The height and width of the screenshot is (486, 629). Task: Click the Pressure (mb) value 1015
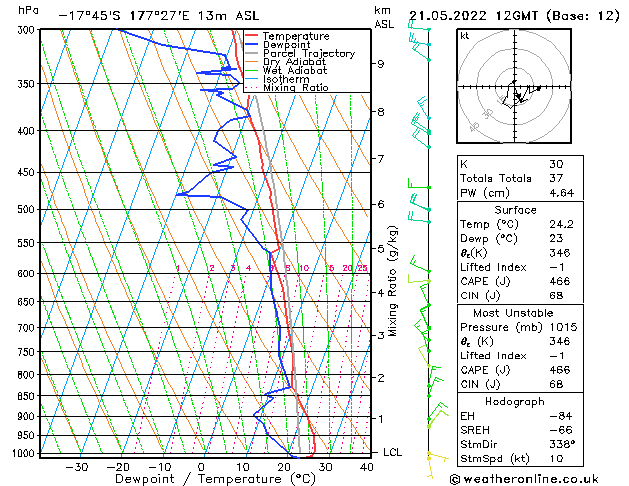click(x=563, y=327)
